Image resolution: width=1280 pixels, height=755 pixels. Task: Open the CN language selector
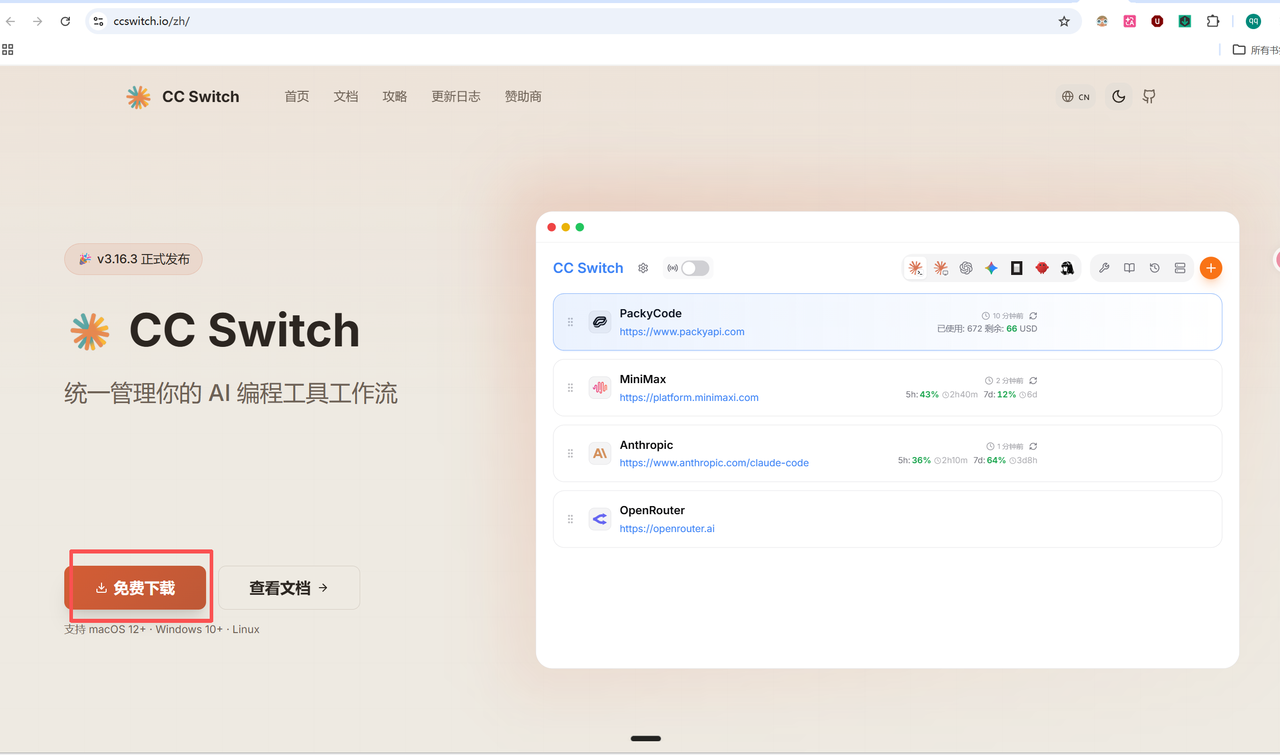pos(1076,97)
